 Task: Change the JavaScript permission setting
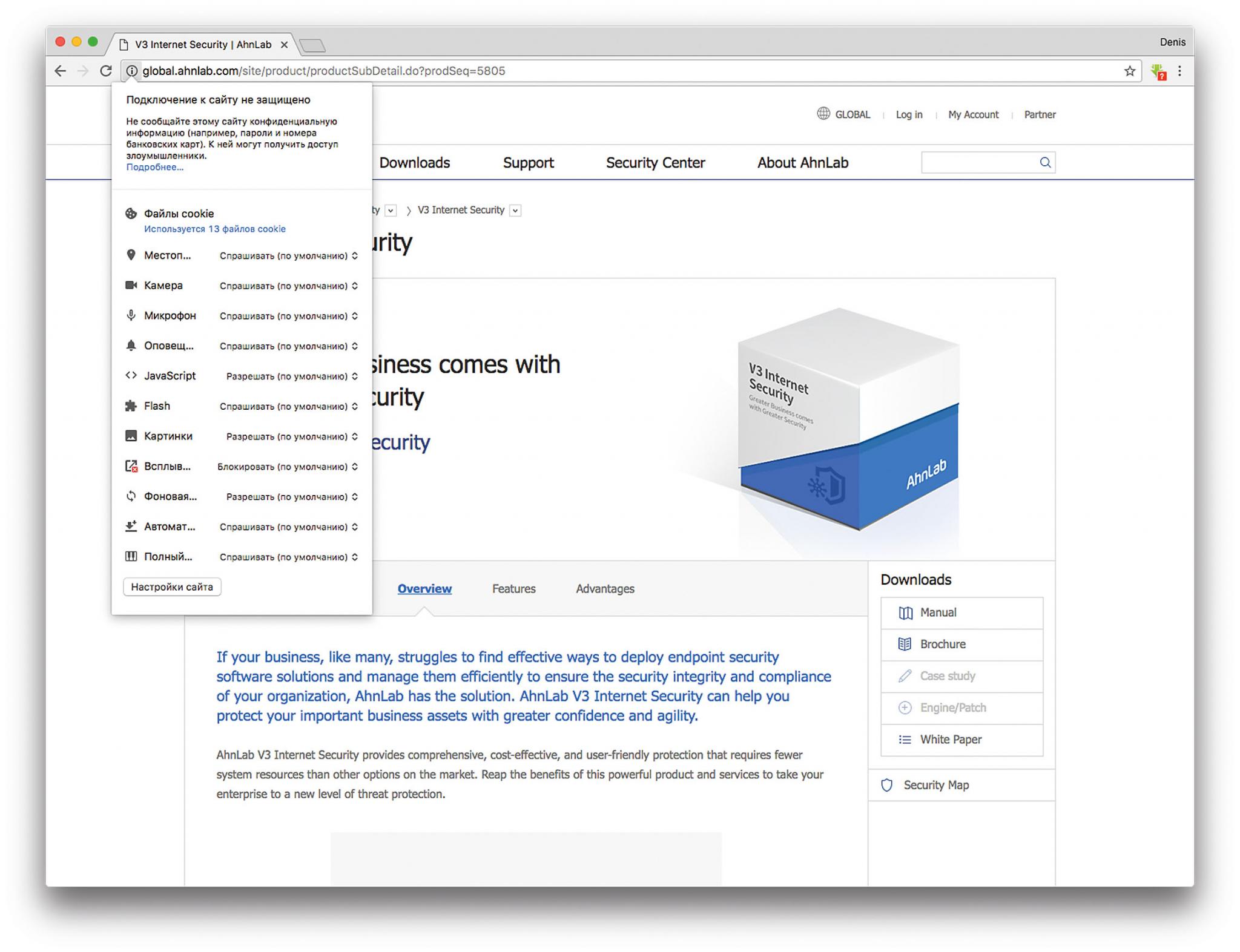pyautogui.click(x=292, y=376)
